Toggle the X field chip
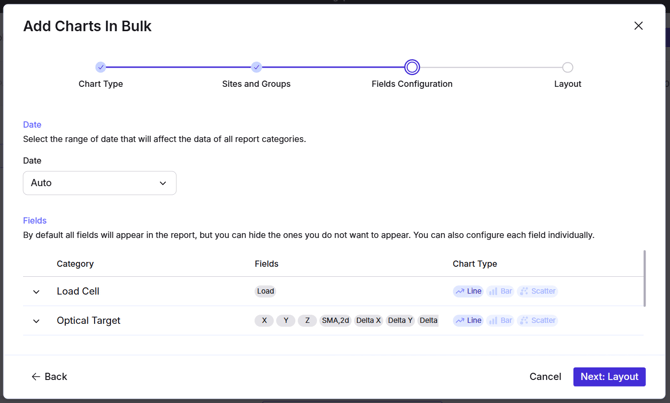 tap(264, 321)
